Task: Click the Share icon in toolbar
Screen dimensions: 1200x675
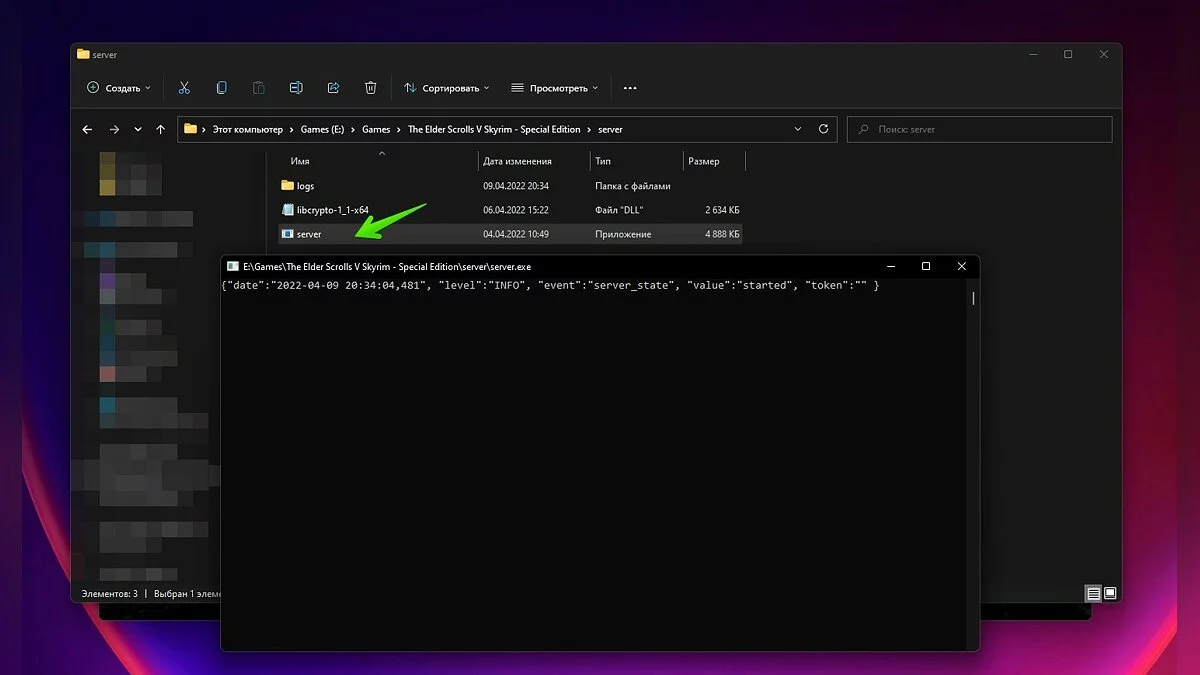Action: [x=333, y=88]
